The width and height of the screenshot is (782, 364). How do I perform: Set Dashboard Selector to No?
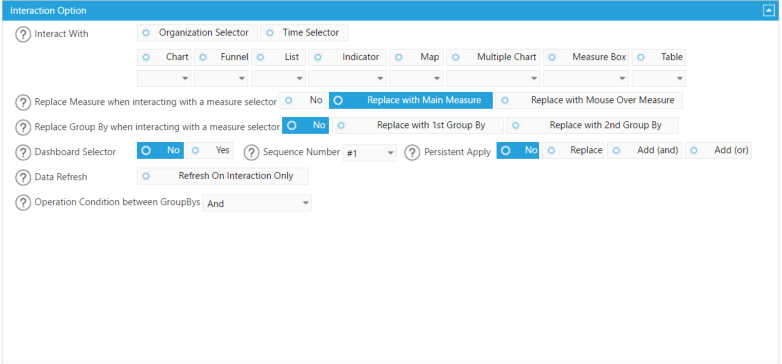161,151
